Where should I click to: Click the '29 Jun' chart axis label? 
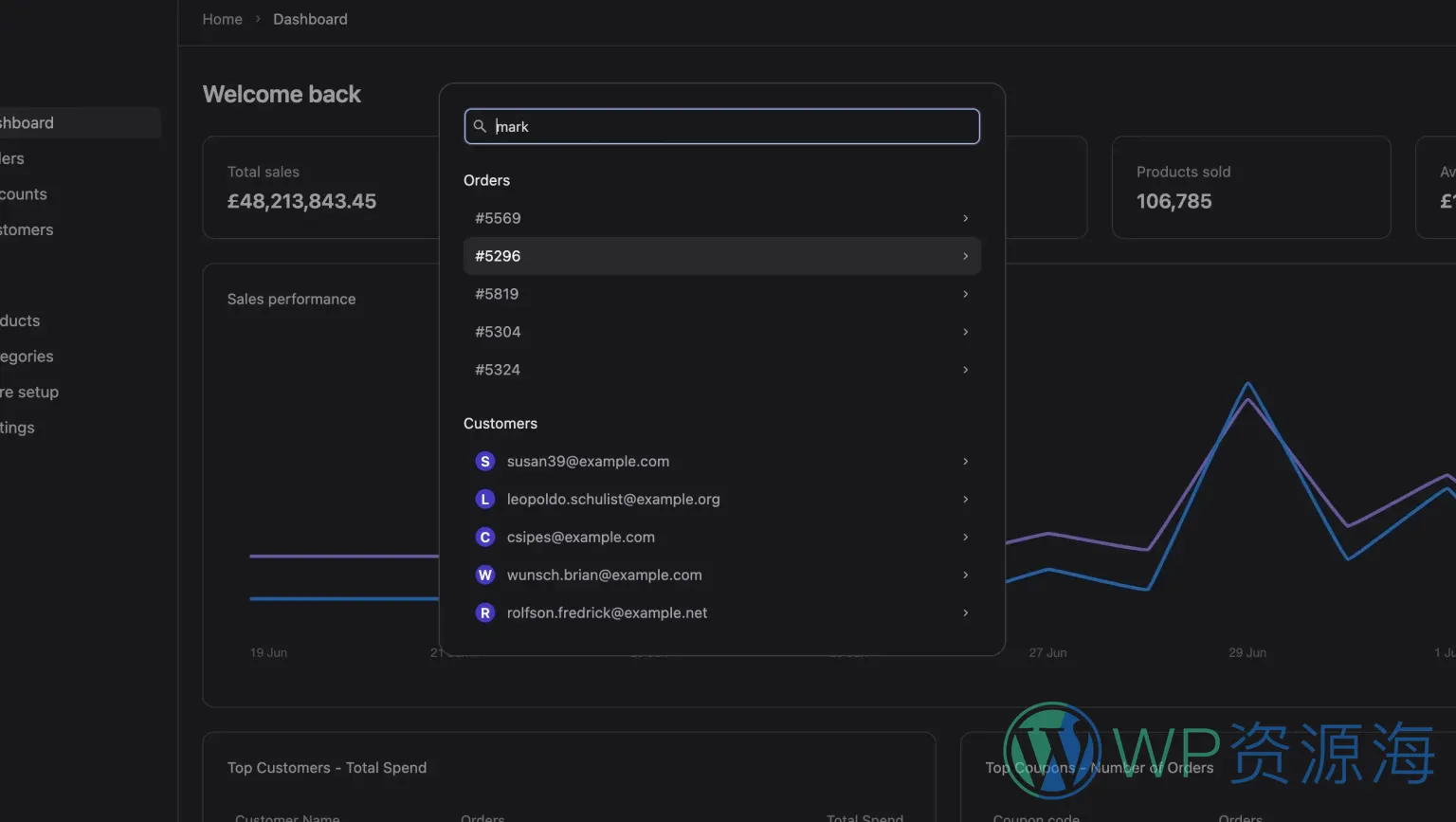[1247, 652]
